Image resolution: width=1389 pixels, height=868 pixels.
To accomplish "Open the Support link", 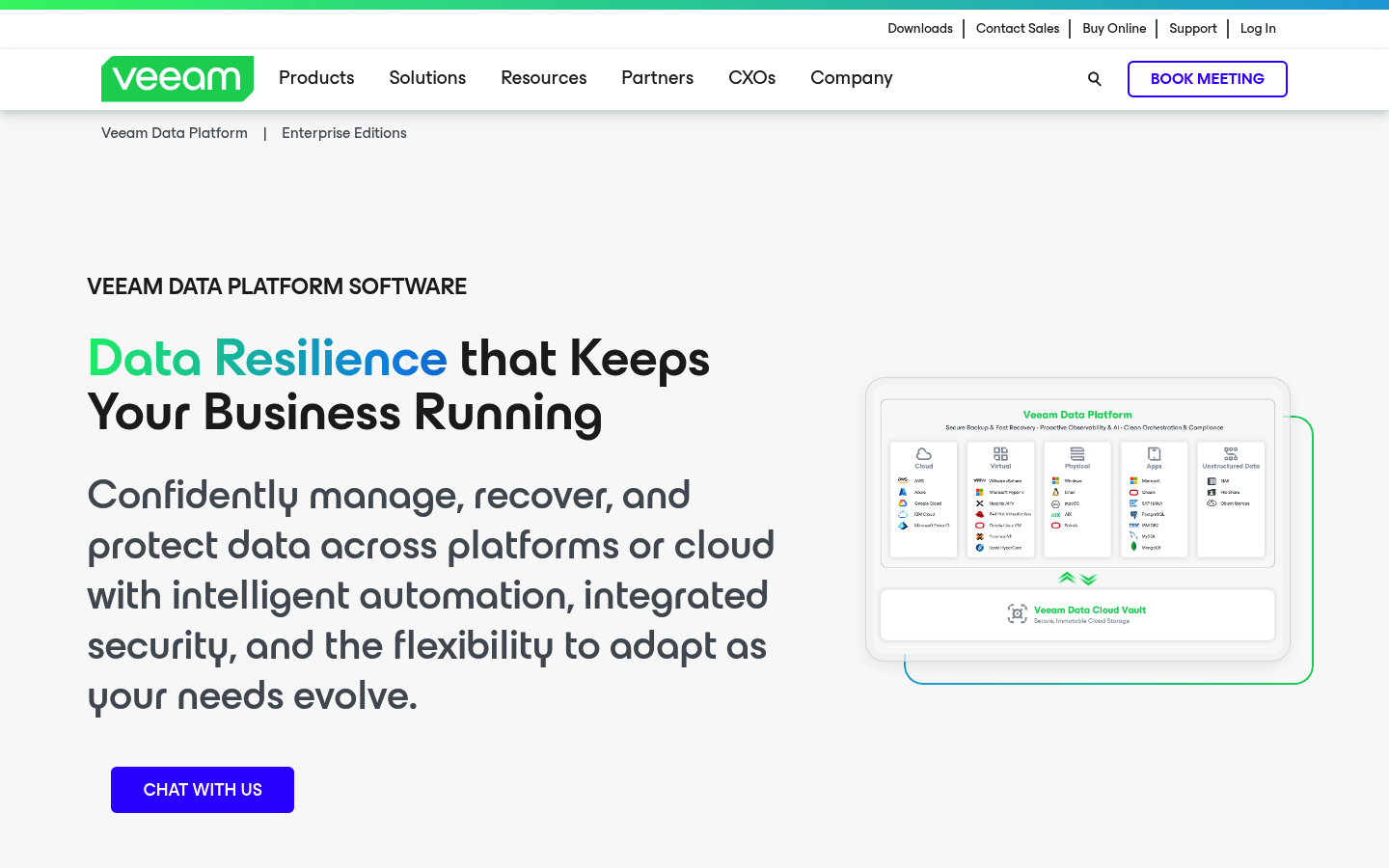I will 1193,29.
